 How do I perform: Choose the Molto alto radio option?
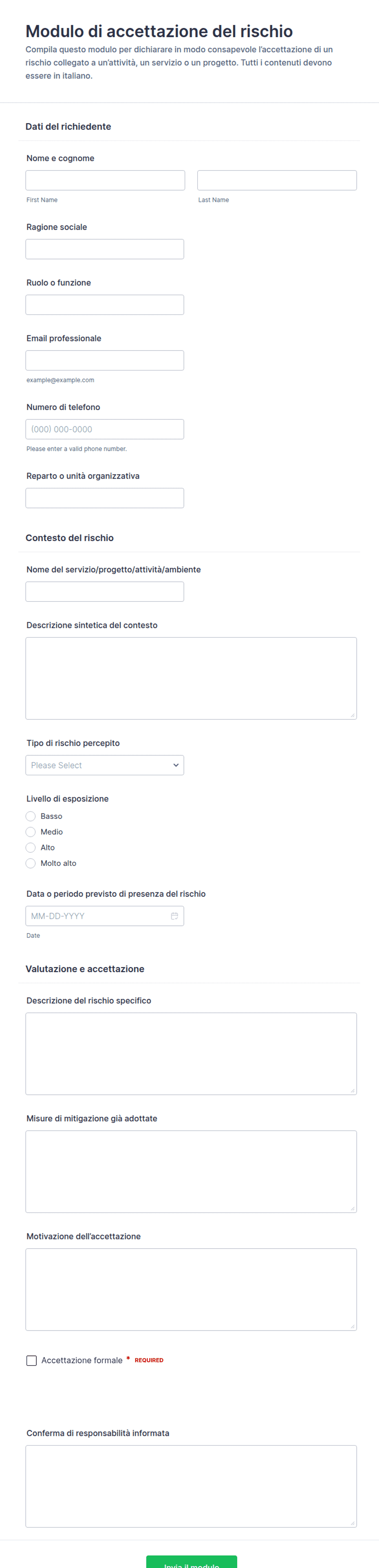tap(31, 863)
